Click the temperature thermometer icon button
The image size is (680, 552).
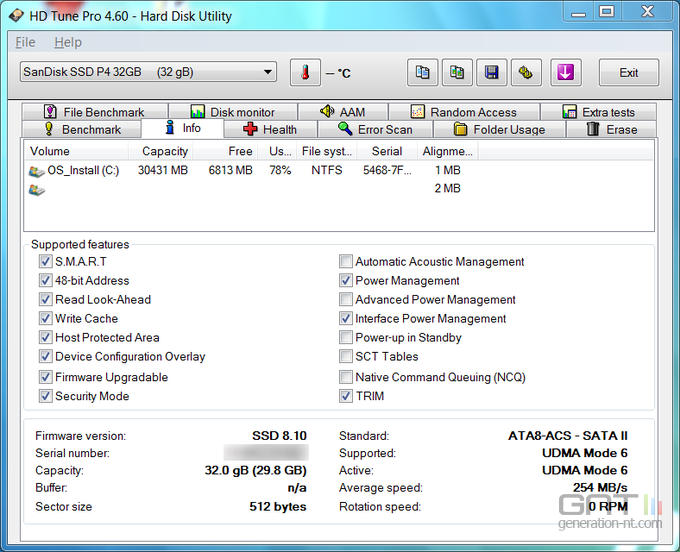click(305, 72)
